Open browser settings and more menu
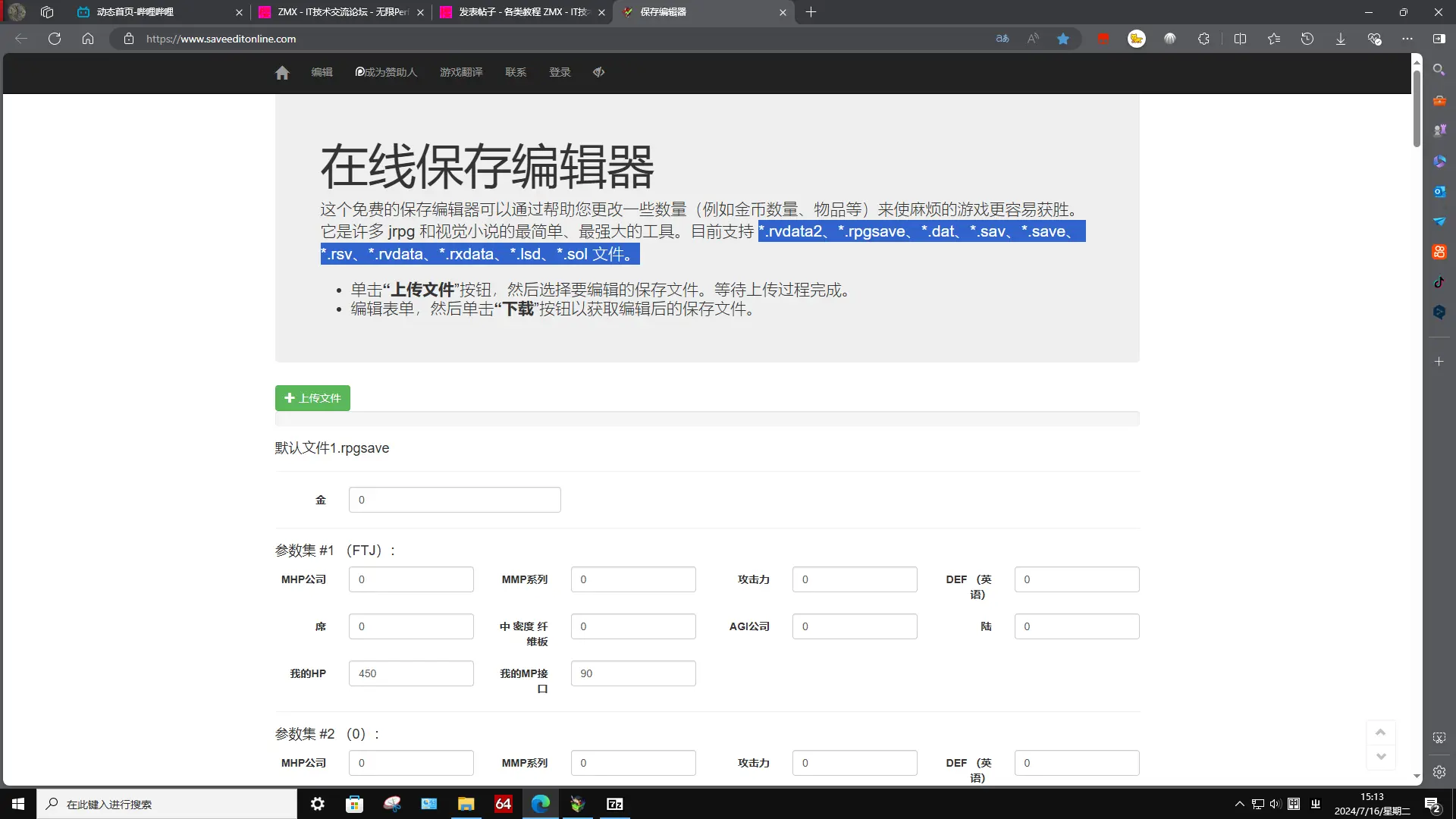Screen dimensions: 1456x819 pyautogui.click(x=1407, y=39)
